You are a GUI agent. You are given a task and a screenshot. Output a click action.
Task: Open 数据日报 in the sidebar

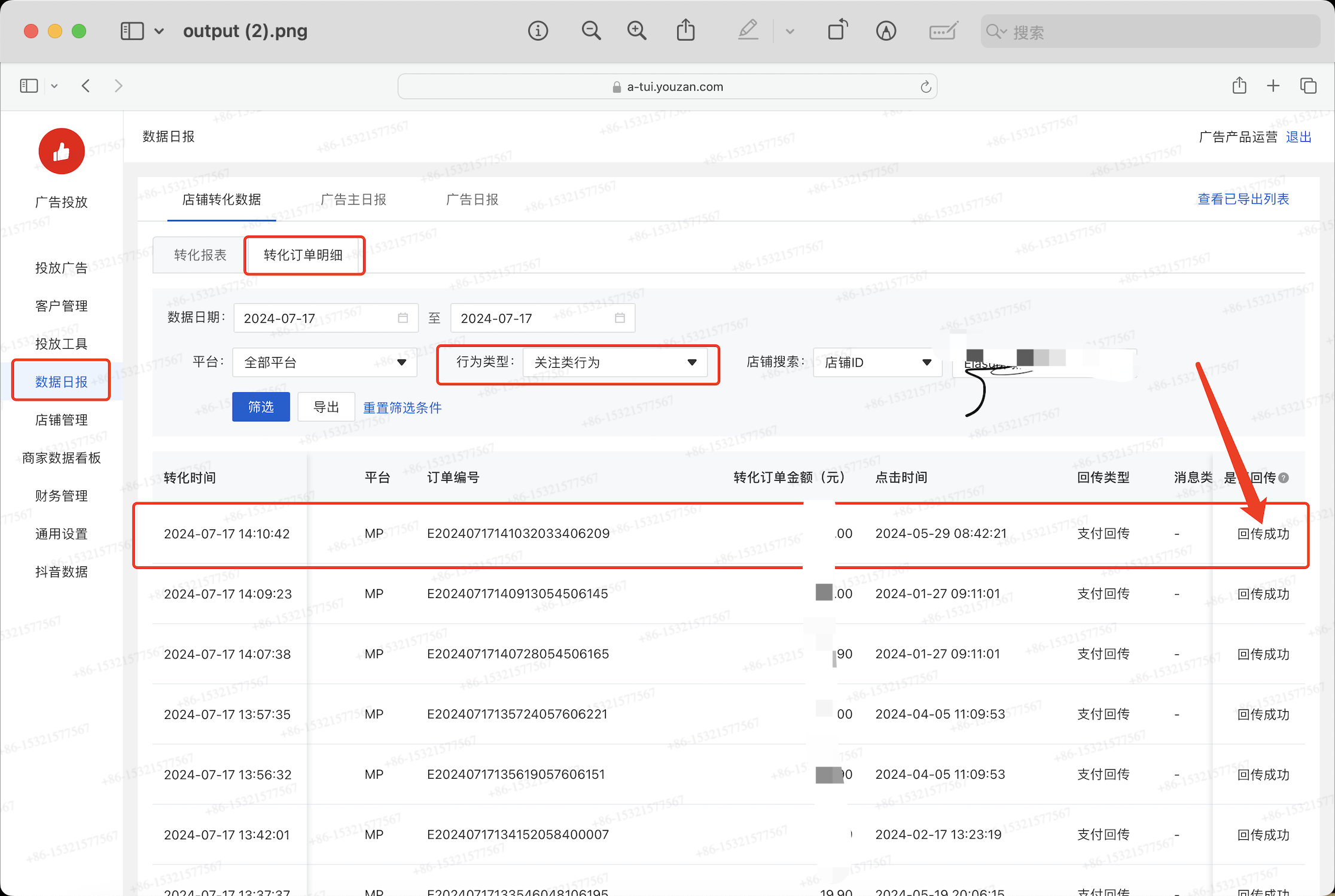tap(62, 382)
